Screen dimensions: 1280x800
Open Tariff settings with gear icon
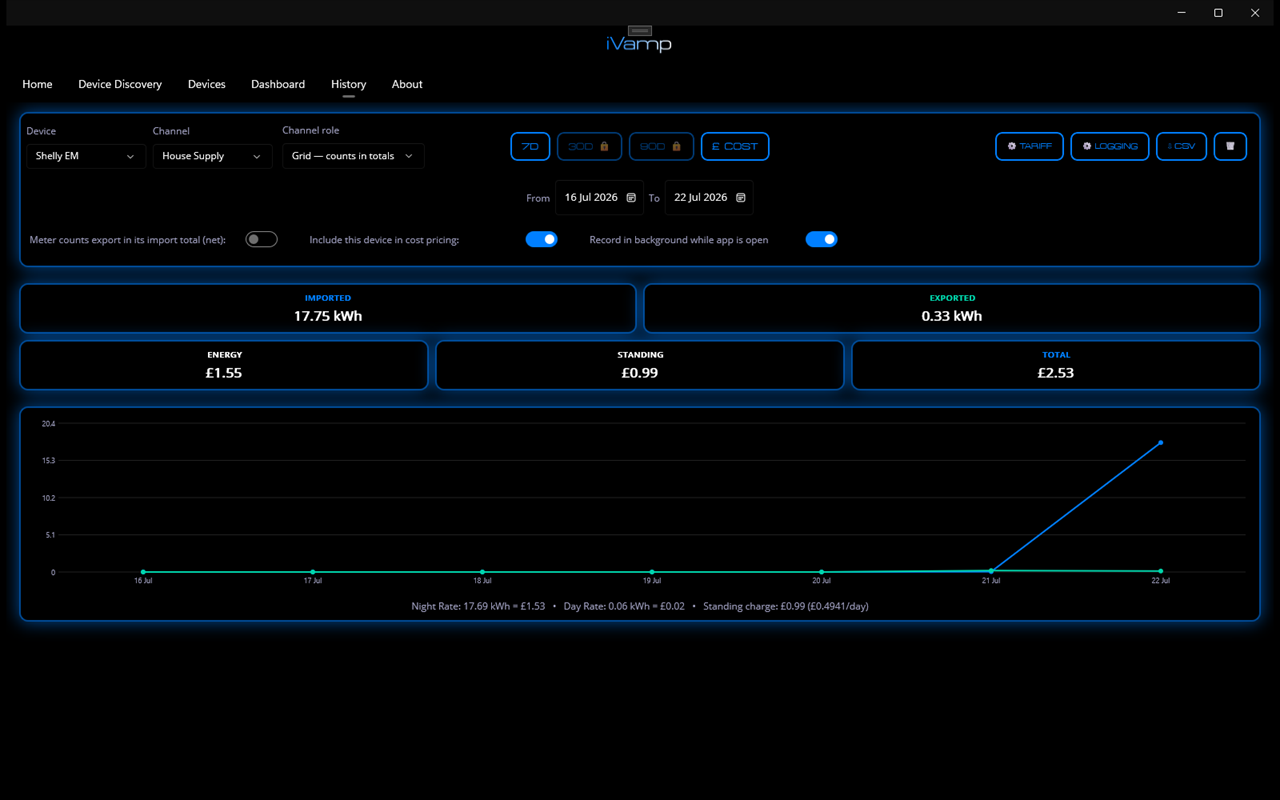[x=1029, y=146]
